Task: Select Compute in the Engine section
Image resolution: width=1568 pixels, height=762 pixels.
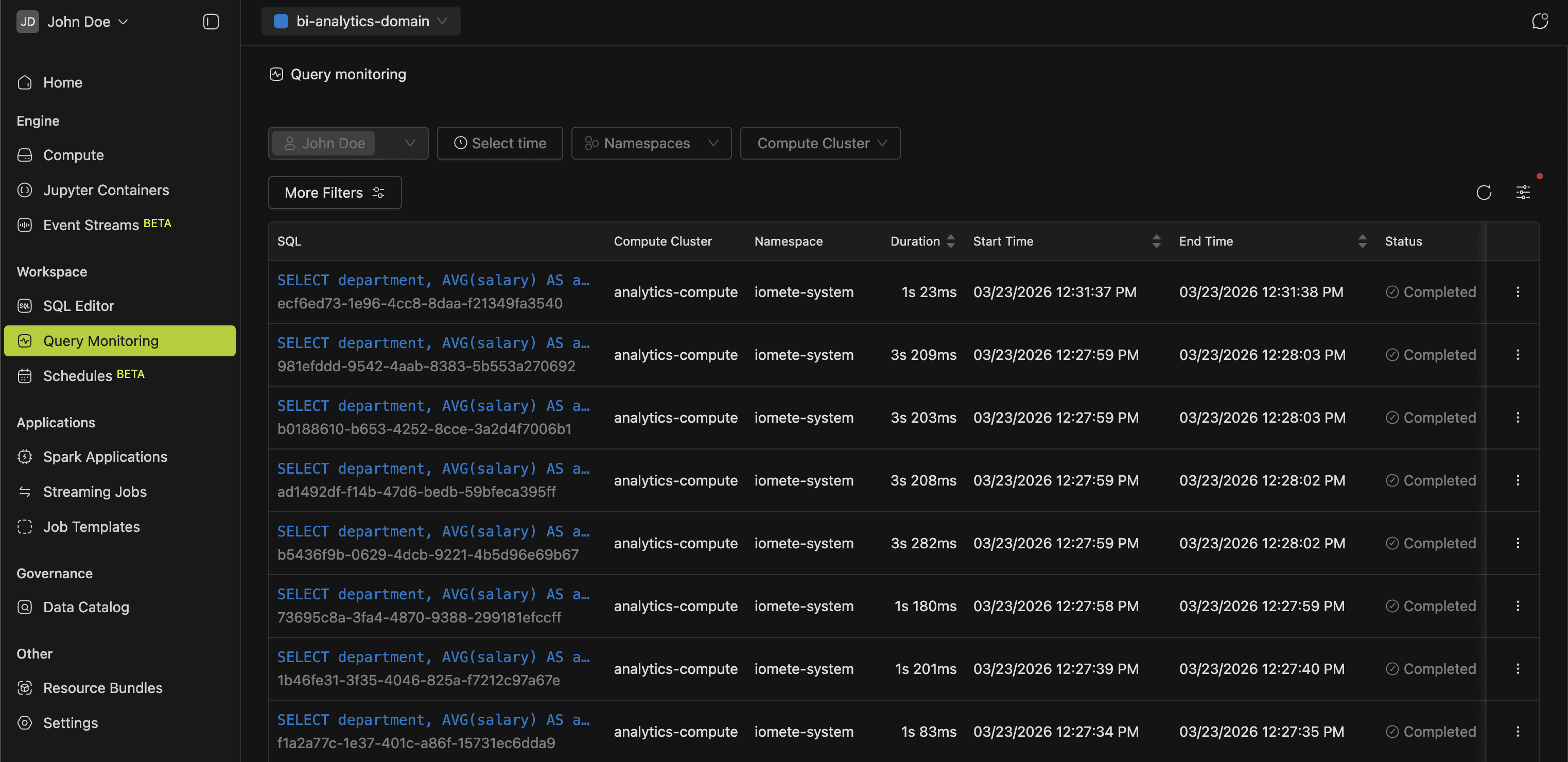Action: point(73,154)
